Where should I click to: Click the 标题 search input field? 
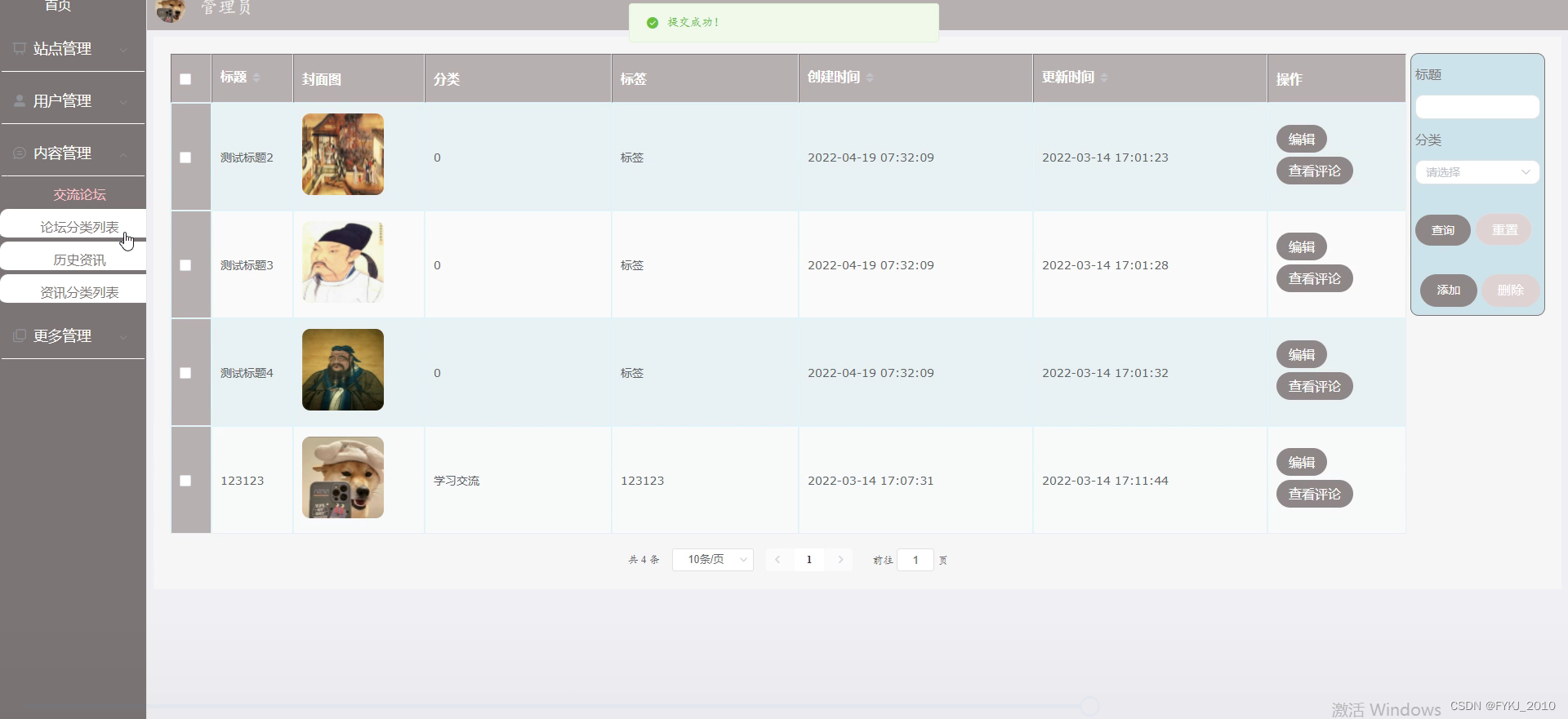coord(1477,107)
